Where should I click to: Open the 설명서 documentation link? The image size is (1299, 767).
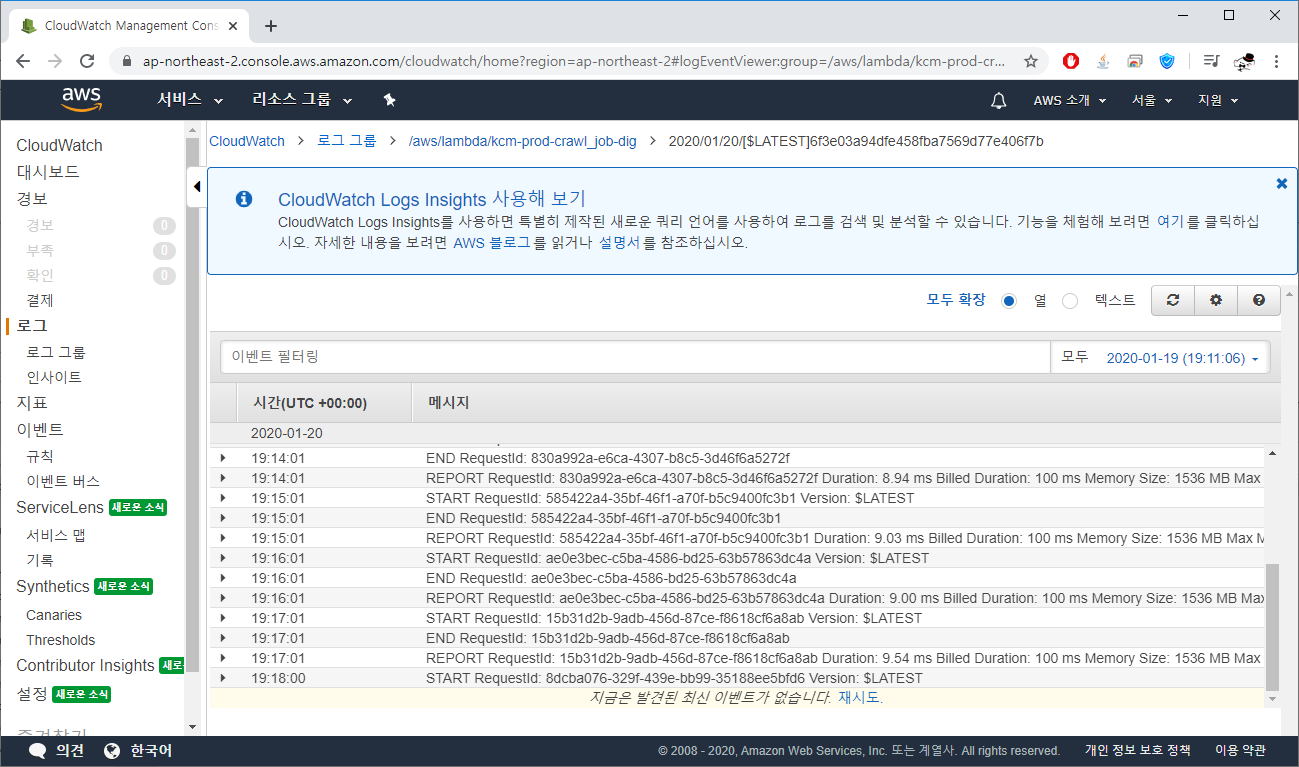[619, 242]
